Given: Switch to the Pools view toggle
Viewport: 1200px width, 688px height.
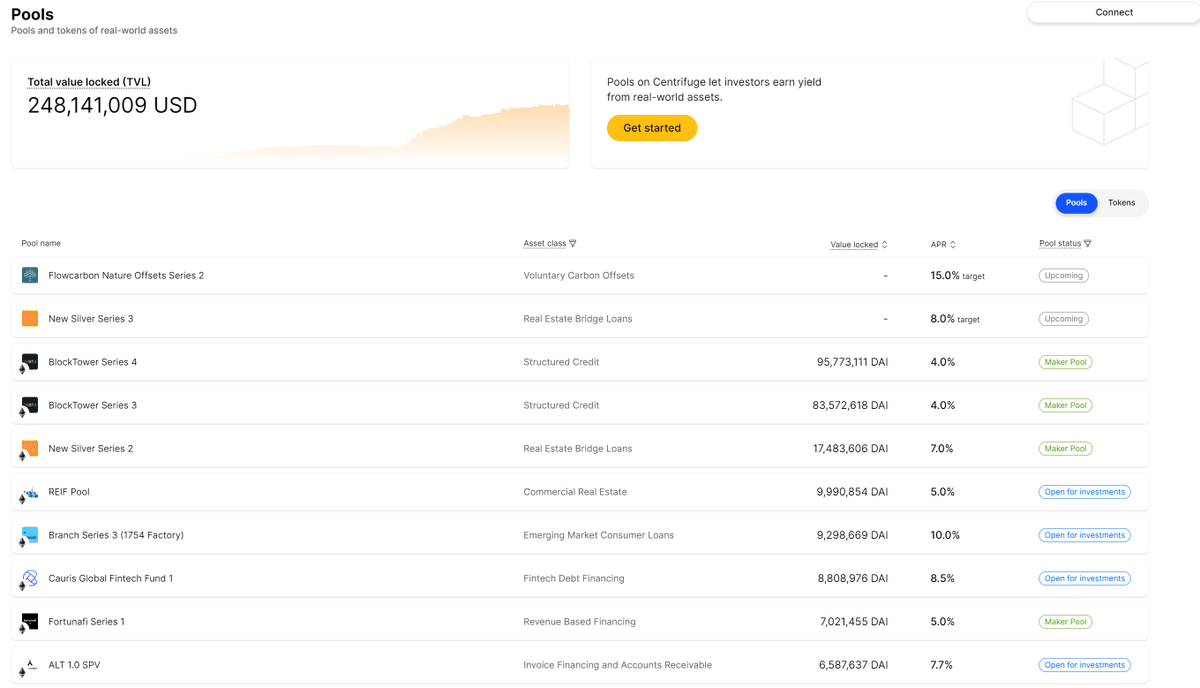Looking at the screenshot, I should tap(1076, 203).
